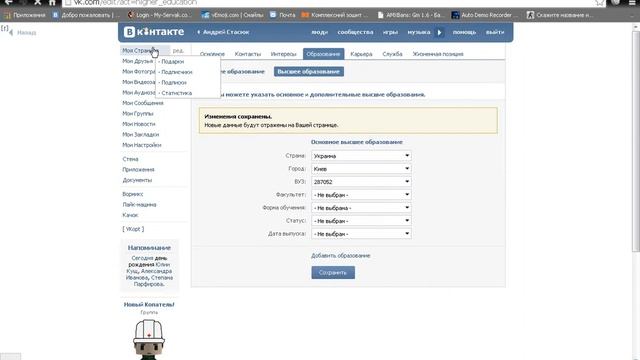Open Мои Сообщения in sidebar

click(x=143, y=103)
